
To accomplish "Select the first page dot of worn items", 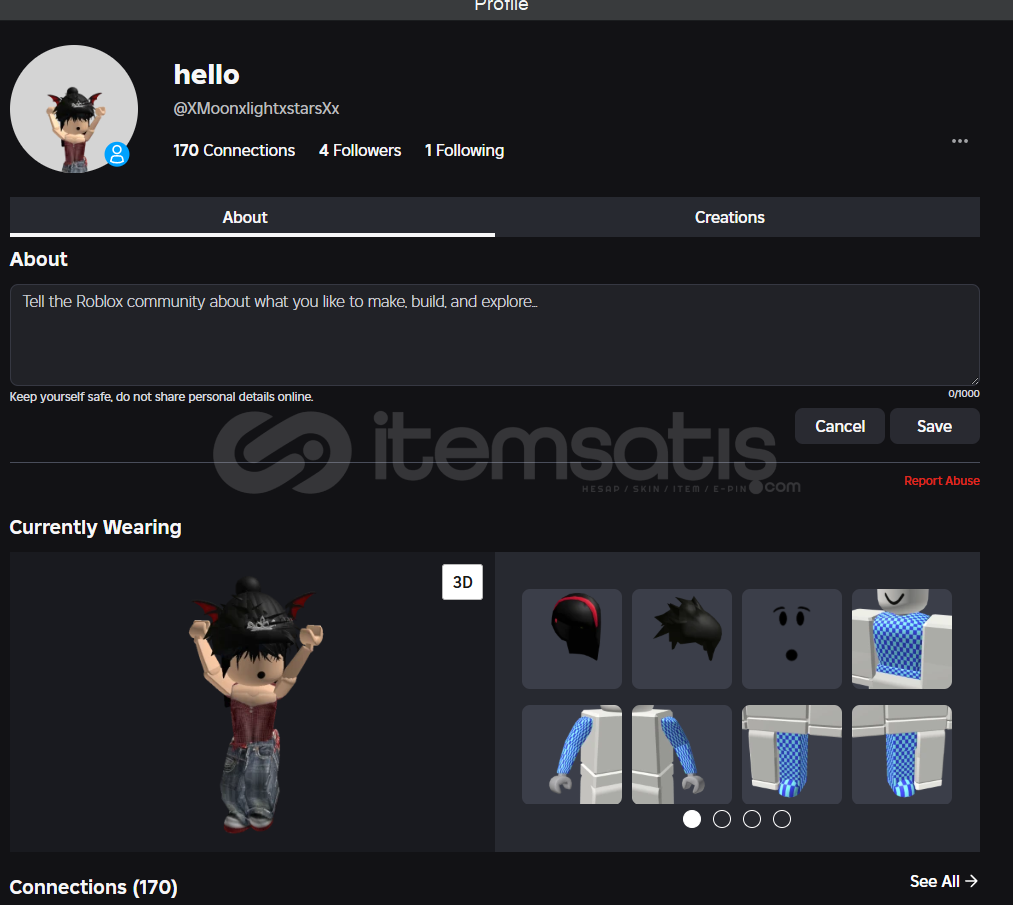I will tap(692, 819).
